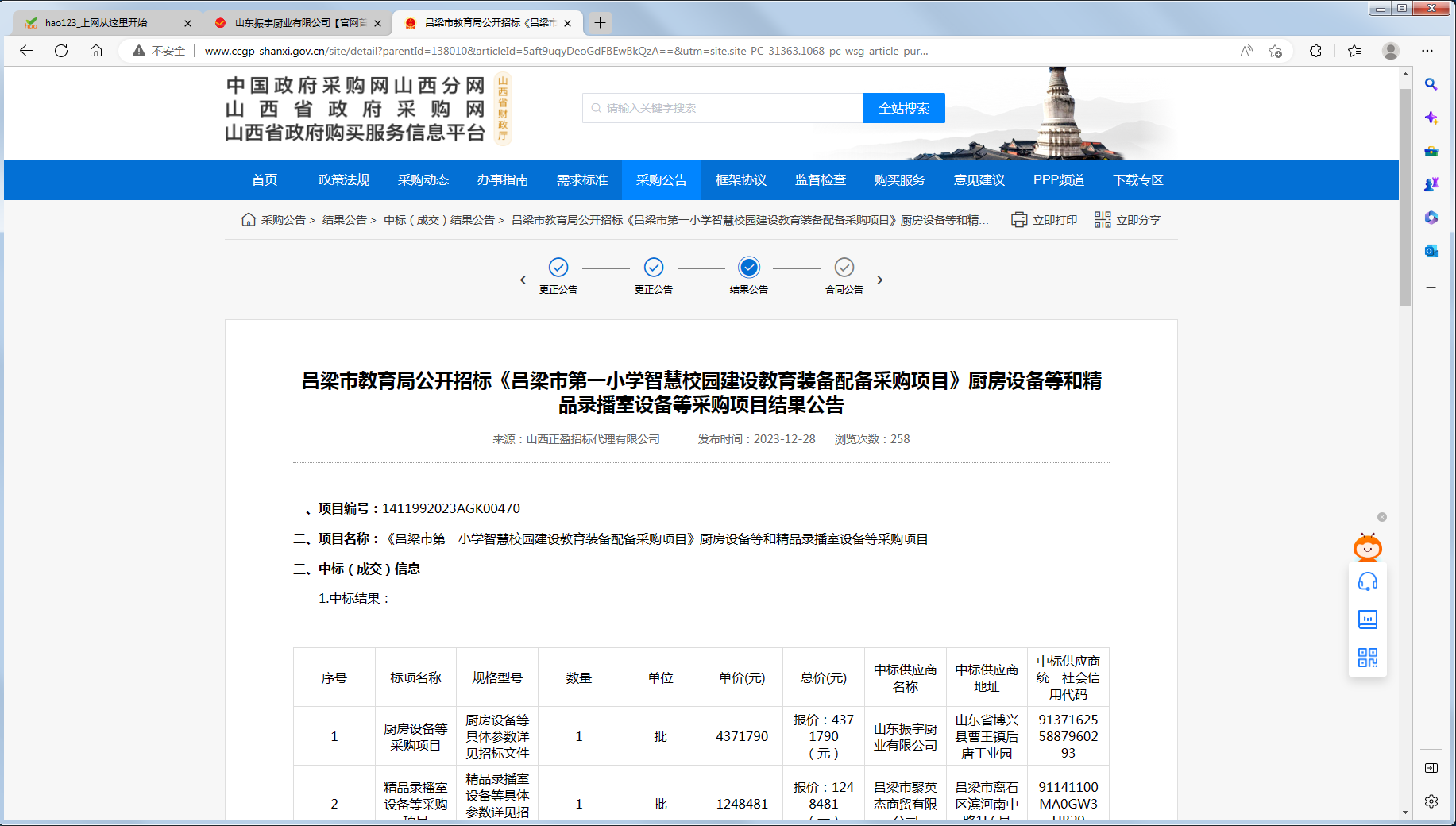Select first 更正公告 timeline step
The image size is (1456, 826).
[558, 276]
